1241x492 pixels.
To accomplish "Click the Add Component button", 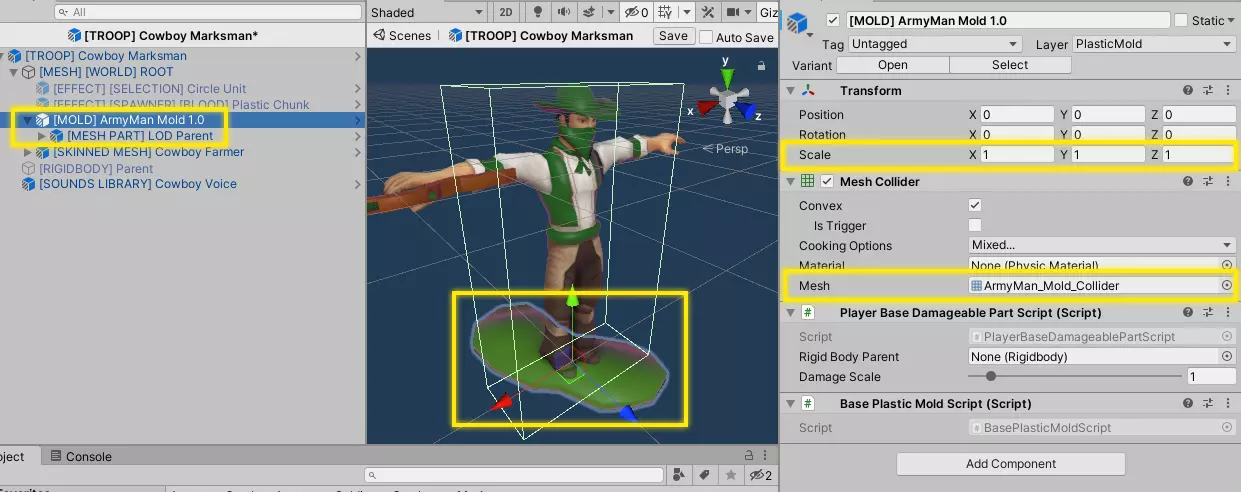I will tap(1010, 464).
